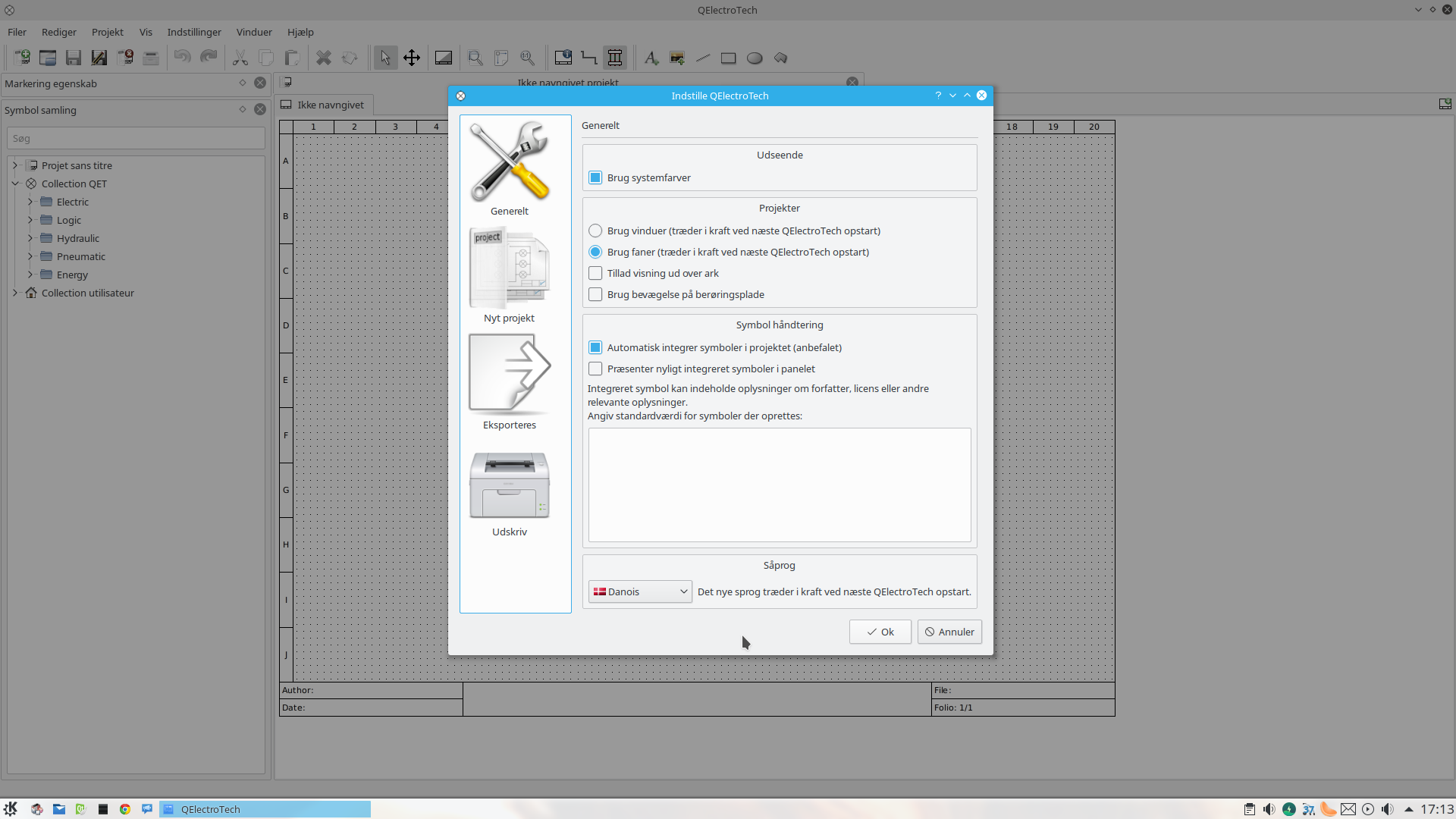Expand the Collection utilisateur tree node
The width and height of the screenshot is (1456, 819).
coord(15,293)
